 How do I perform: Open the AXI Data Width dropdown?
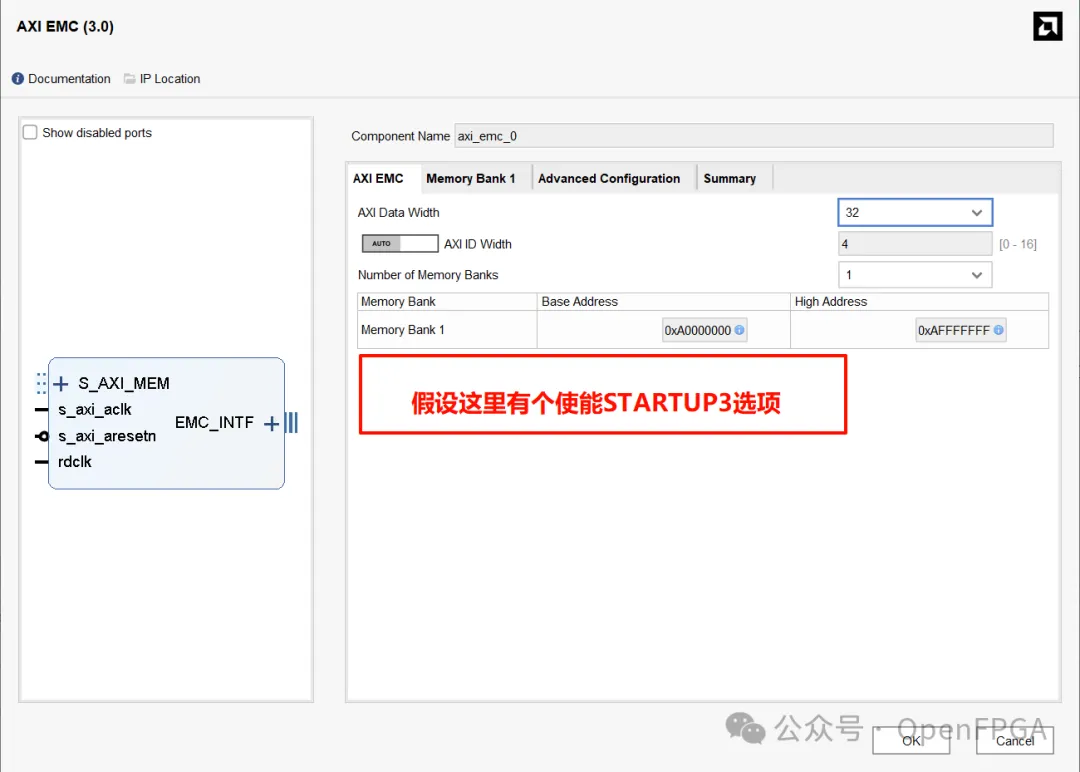click(x=914, y=212)
